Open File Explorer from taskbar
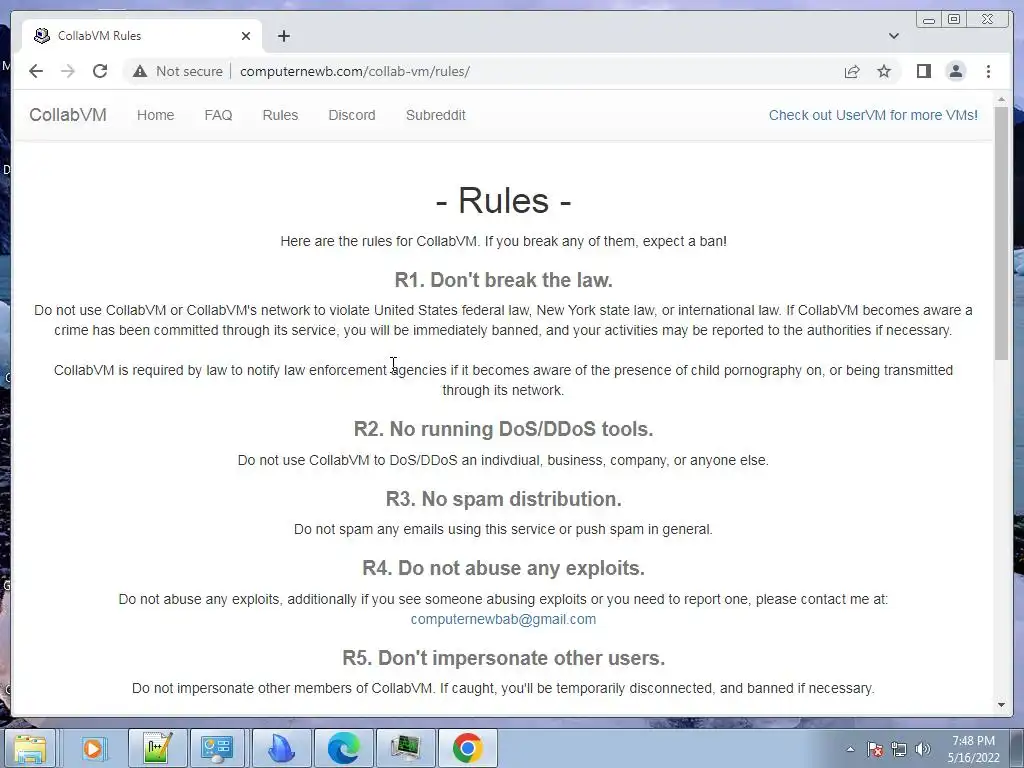Image resolution: width=1024 pixels, height=768 pixels. 30,748
